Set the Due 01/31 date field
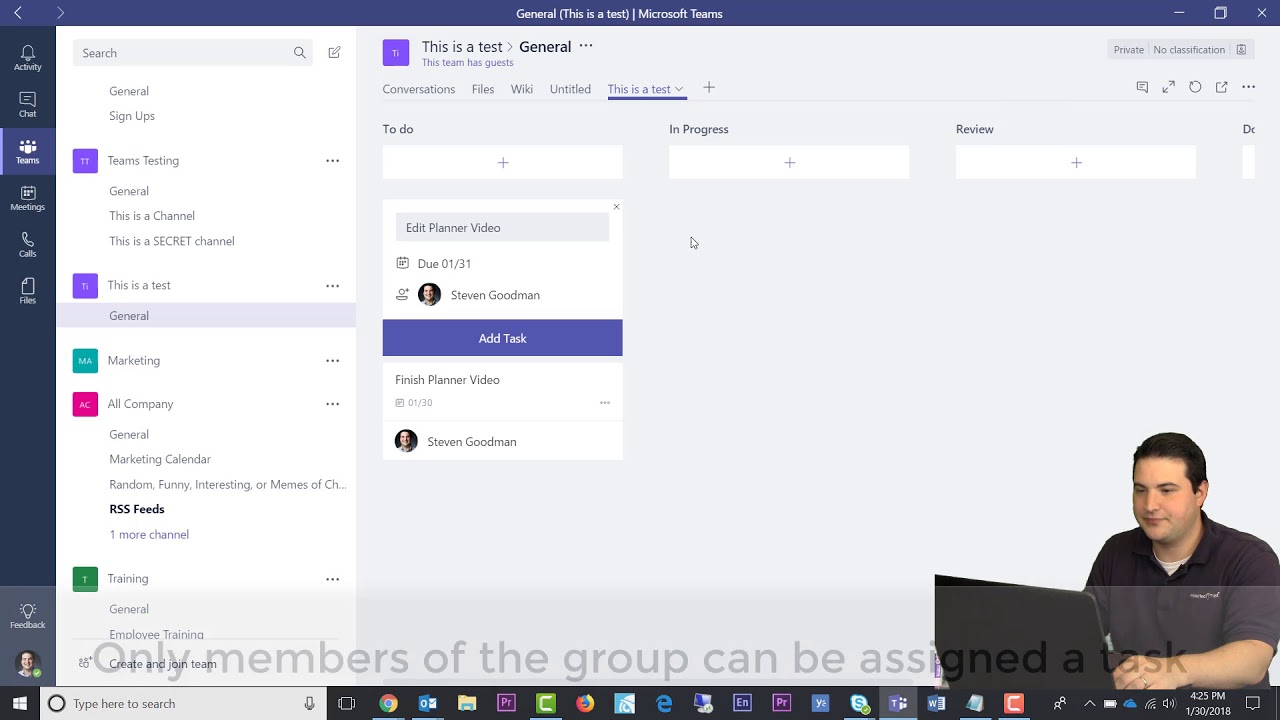The image size is (1280, 720). 444,264
